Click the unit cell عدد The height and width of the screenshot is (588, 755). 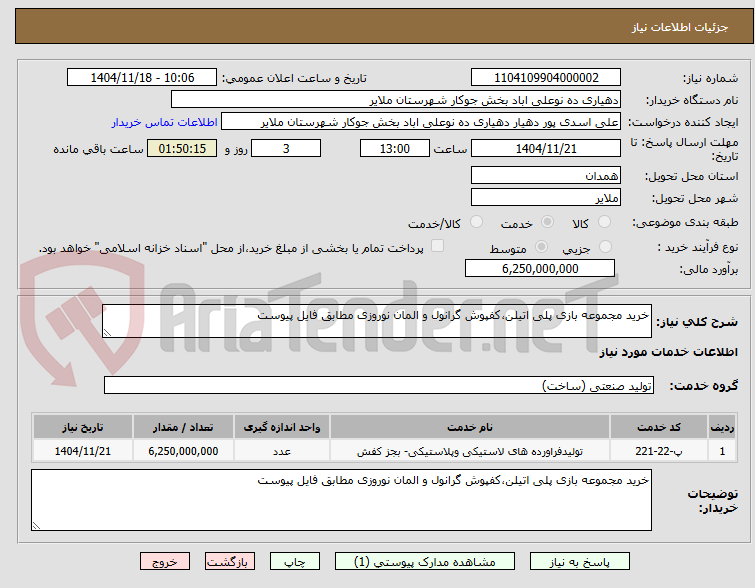tap(282, 451)
